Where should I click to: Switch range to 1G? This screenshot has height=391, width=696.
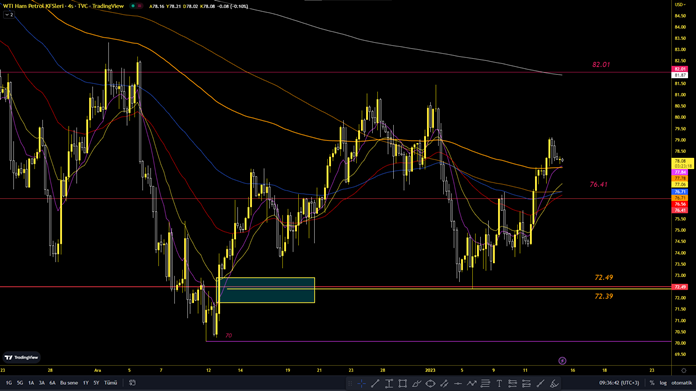(x=9, y=383)
